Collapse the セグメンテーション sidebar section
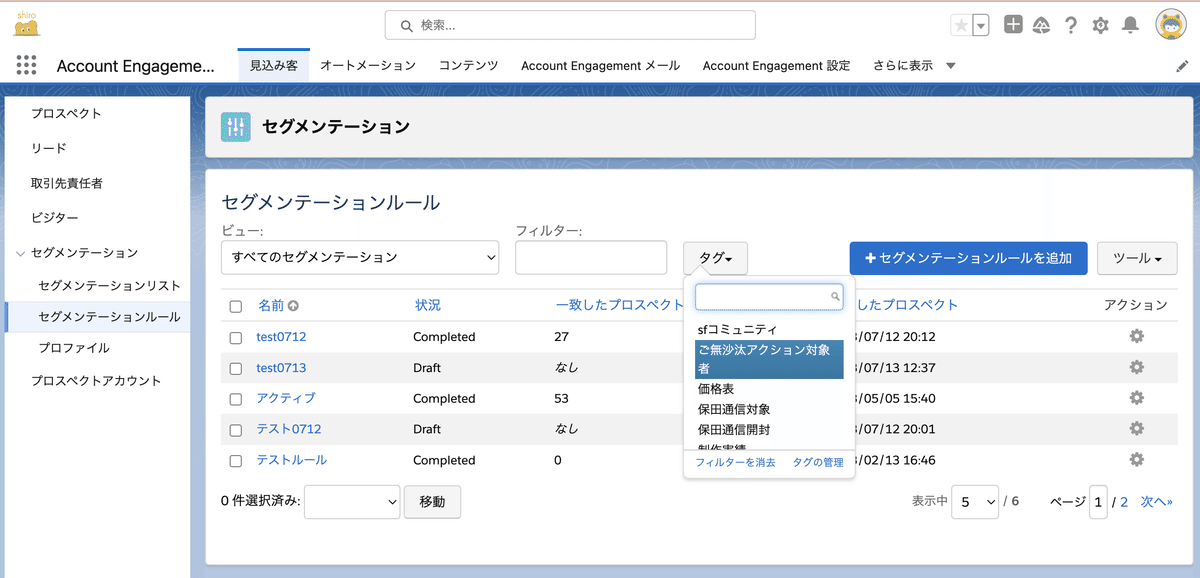Screen dimensions: 1200x578 tap(20, 253)
